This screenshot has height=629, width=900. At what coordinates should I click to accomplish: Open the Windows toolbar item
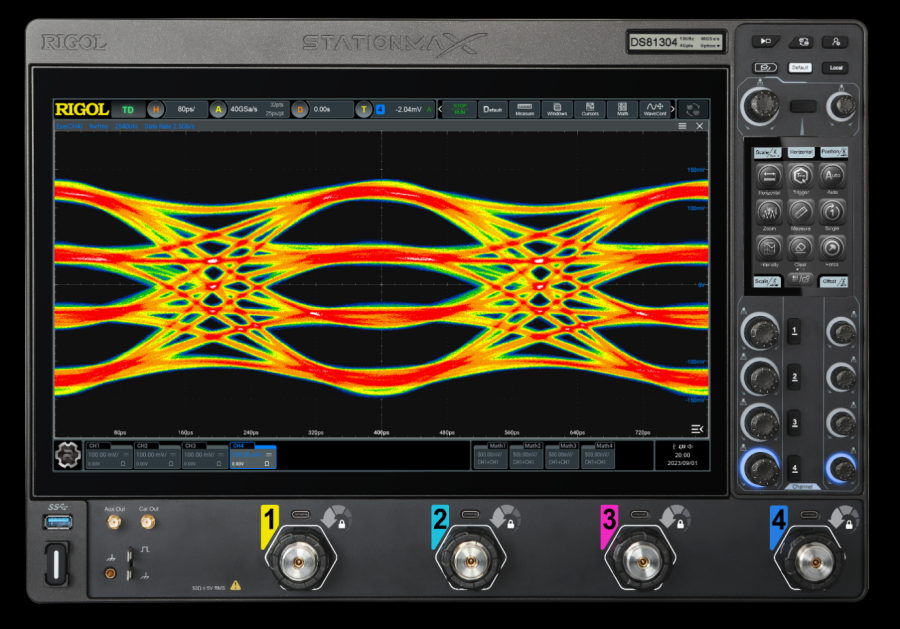click(x=557, y=109)
